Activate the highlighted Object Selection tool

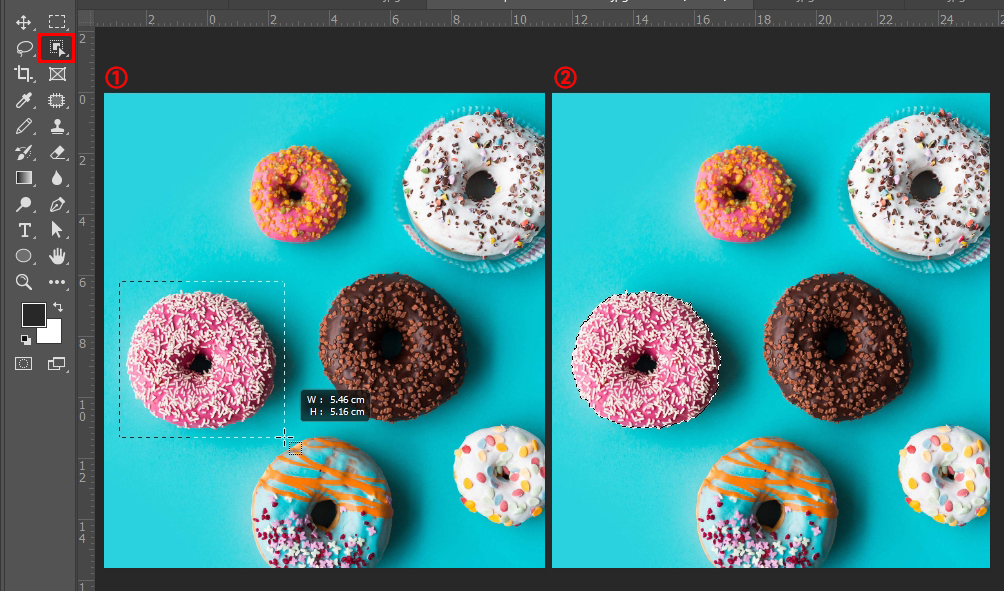tap(57, 48)
